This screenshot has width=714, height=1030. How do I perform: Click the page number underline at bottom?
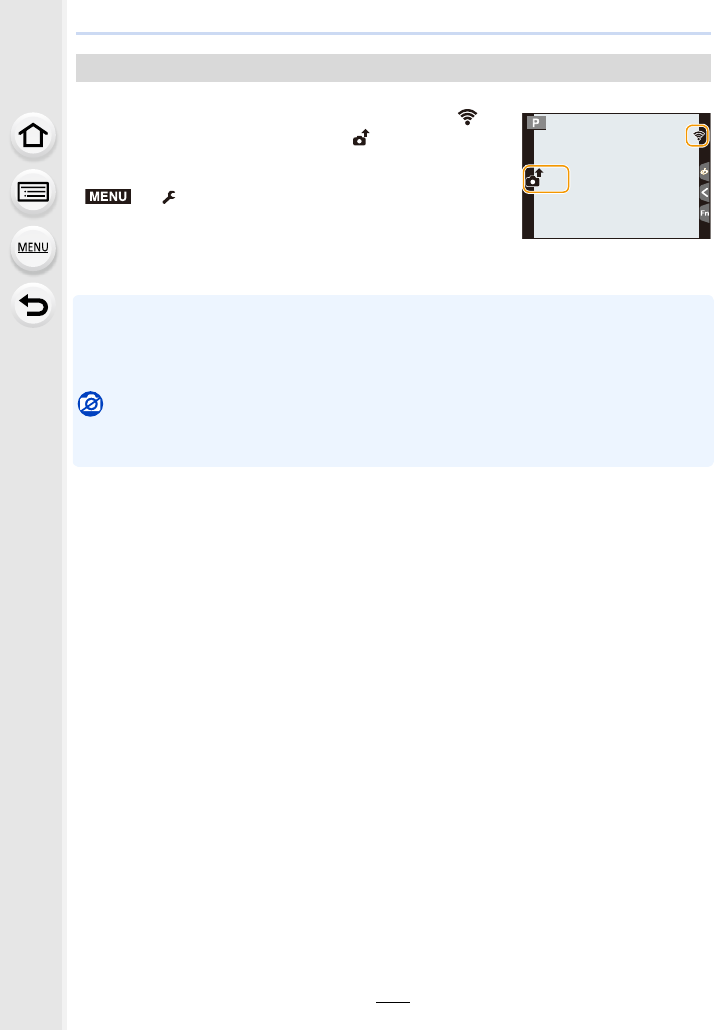393,1002
